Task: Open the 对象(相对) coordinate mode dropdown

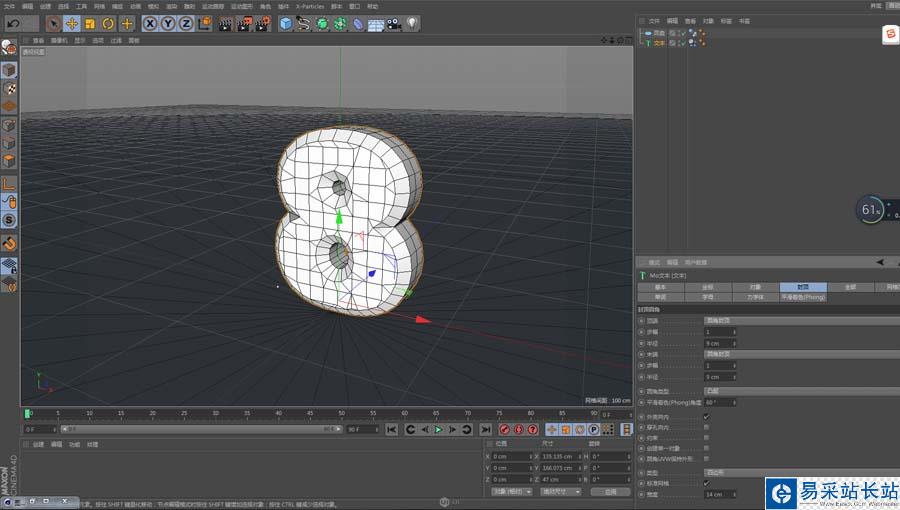Action: click(511, 492)
